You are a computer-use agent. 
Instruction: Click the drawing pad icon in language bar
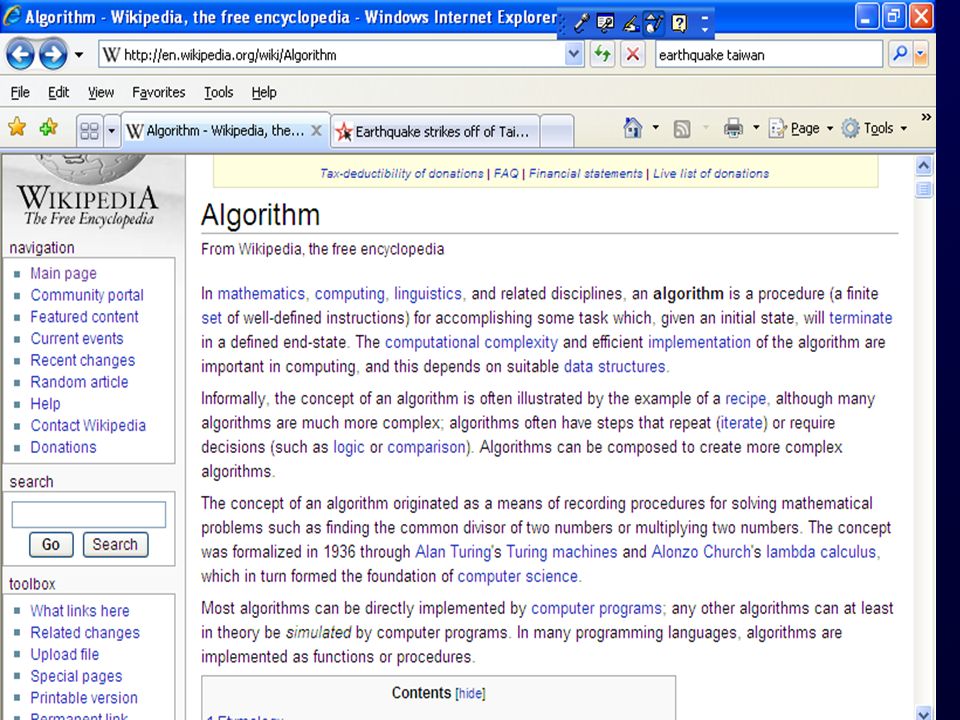click(x=654, y=23)
